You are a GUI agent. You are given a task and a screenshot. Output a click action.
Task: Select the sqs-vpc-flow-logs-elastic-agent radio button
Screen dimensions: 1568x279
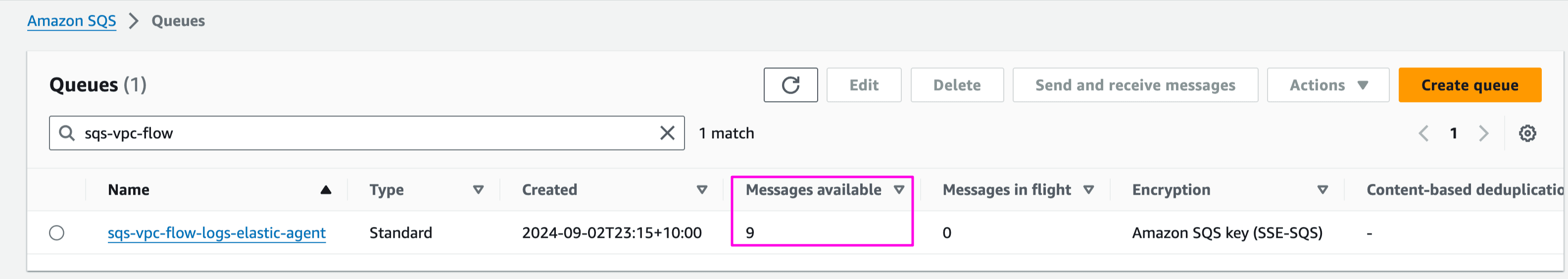click(x=56, y=233)
